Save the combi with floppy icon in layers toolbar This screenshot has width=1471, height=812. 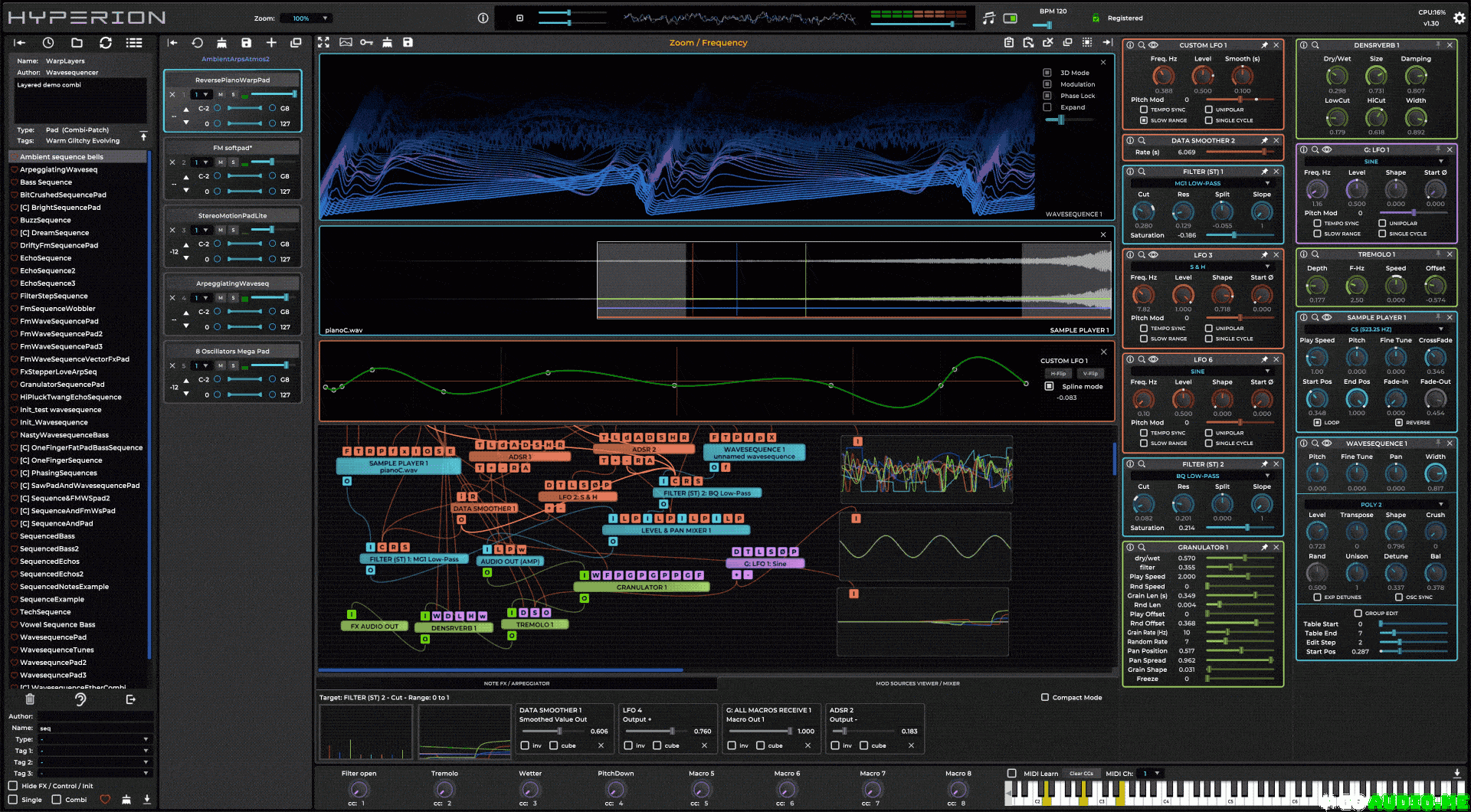point(246,43)
